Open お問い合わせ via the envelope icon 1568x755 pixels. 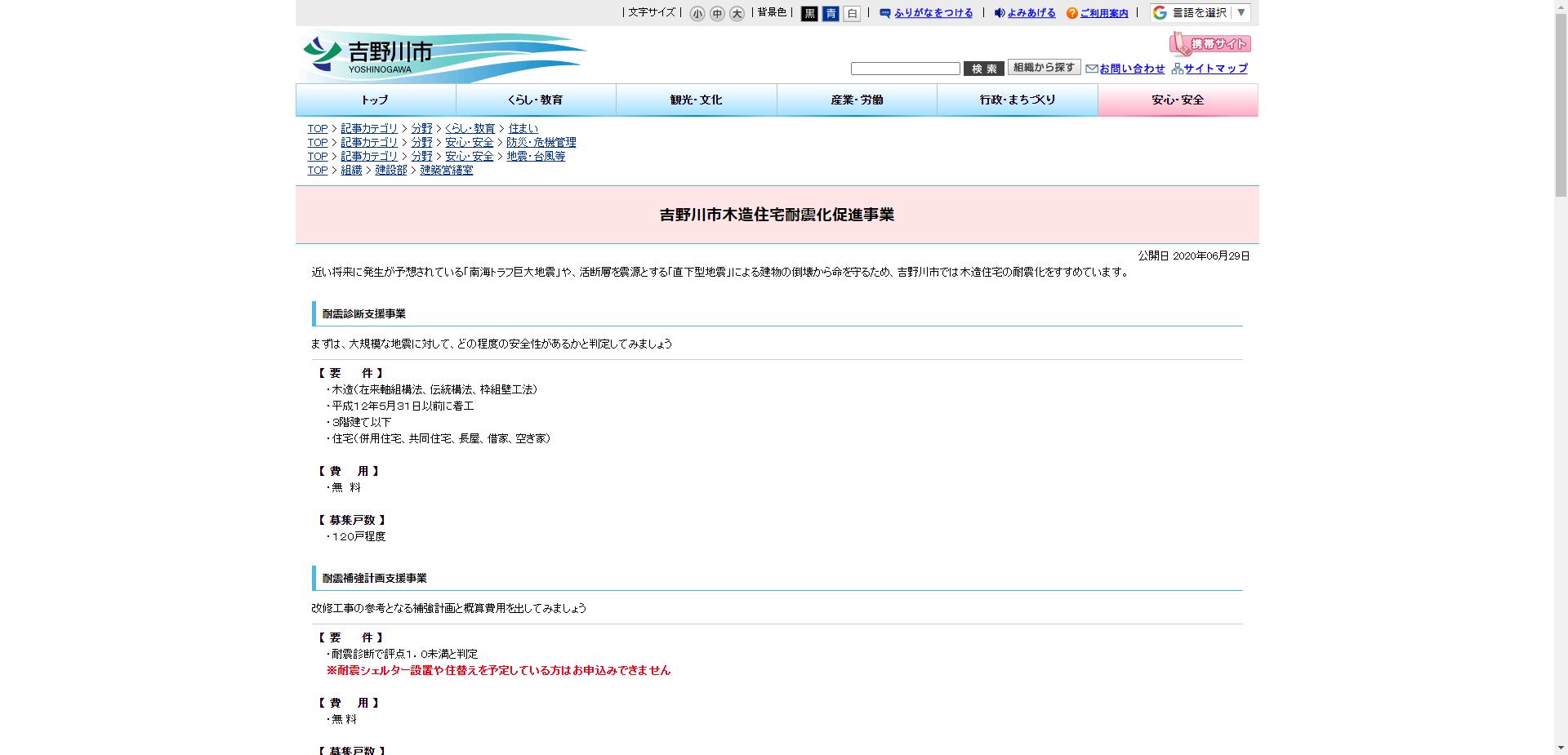click(x=1092, y=69)
